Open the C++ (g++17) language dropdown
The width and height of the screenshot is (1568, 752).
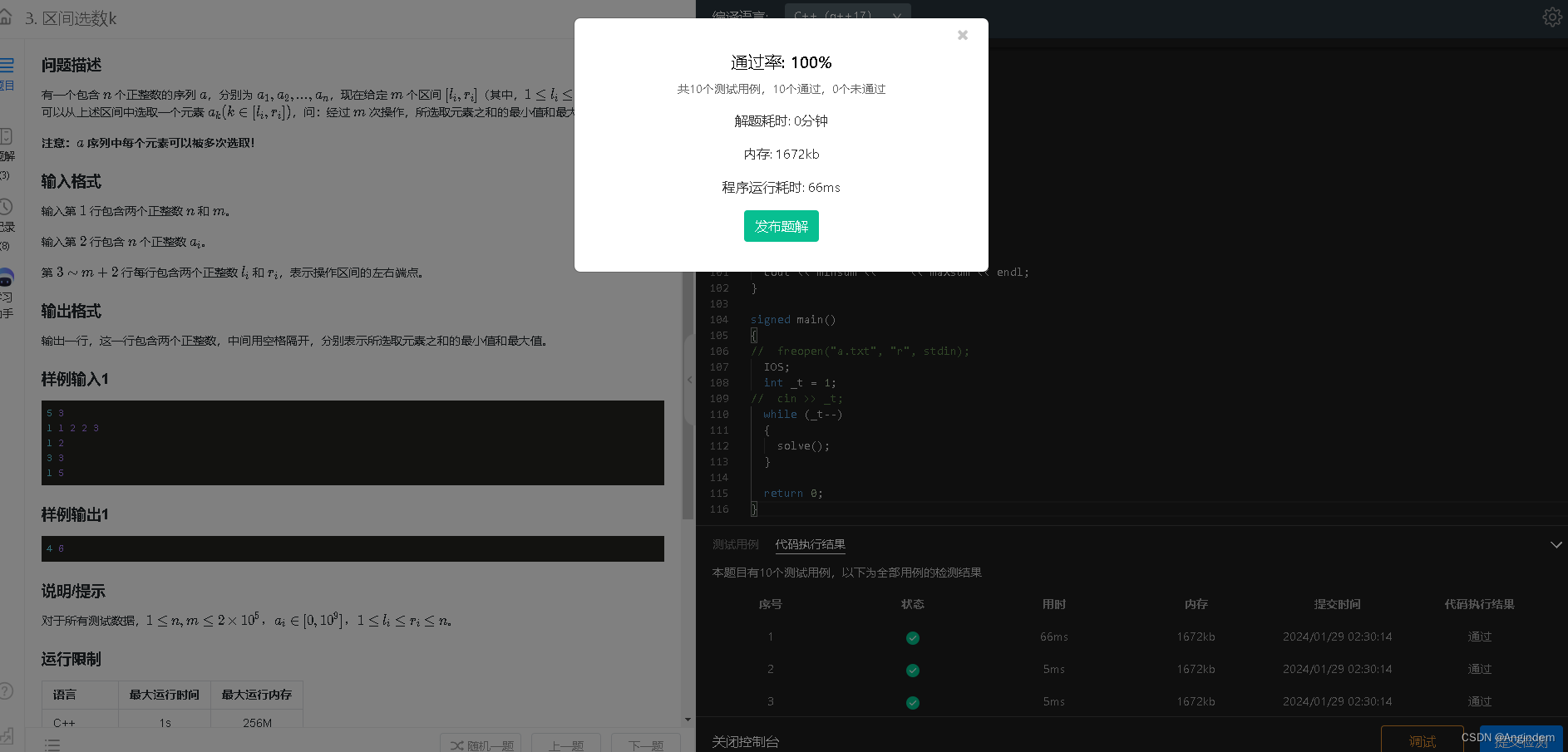[x=847, y=14]
